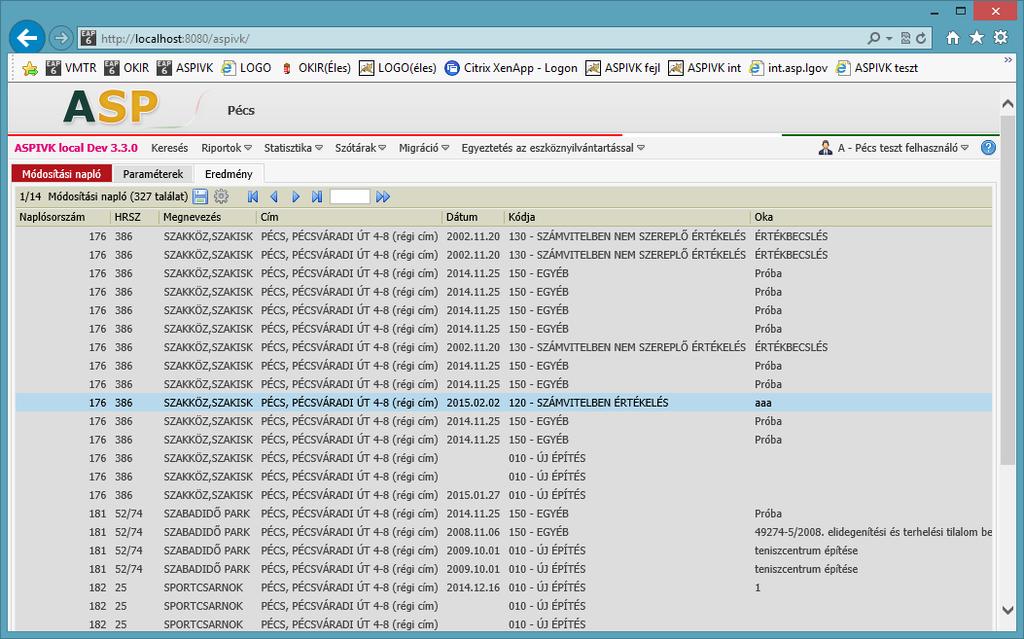Open Citrix XenApp - Logon bookmark
Image resolution: width=1024 pixels, height=639 pixels.
(x=511, y=68)
